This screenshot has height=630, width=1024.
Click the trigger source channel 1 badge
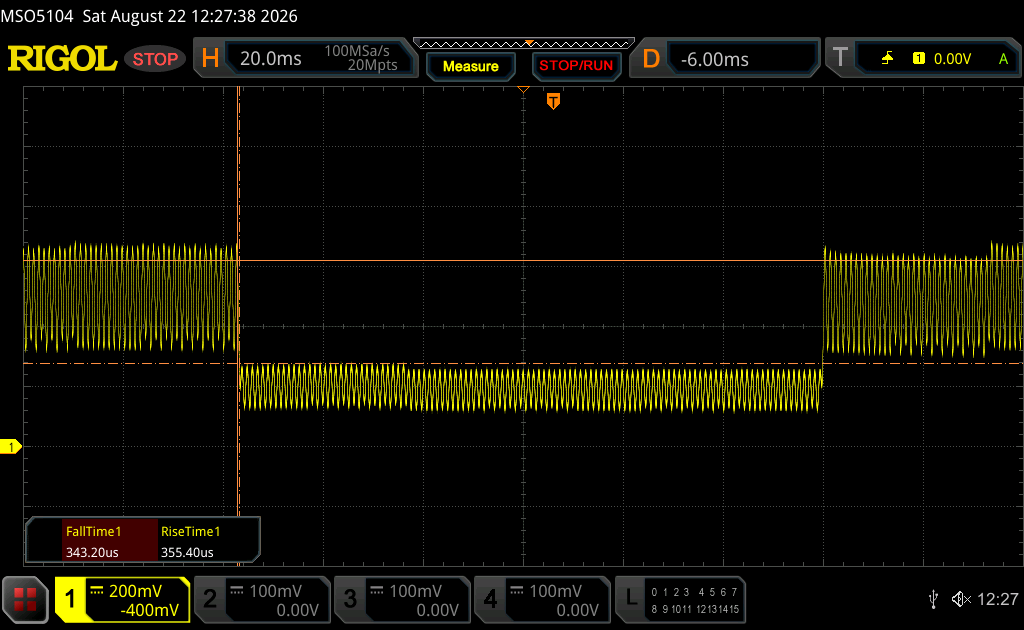919,59
